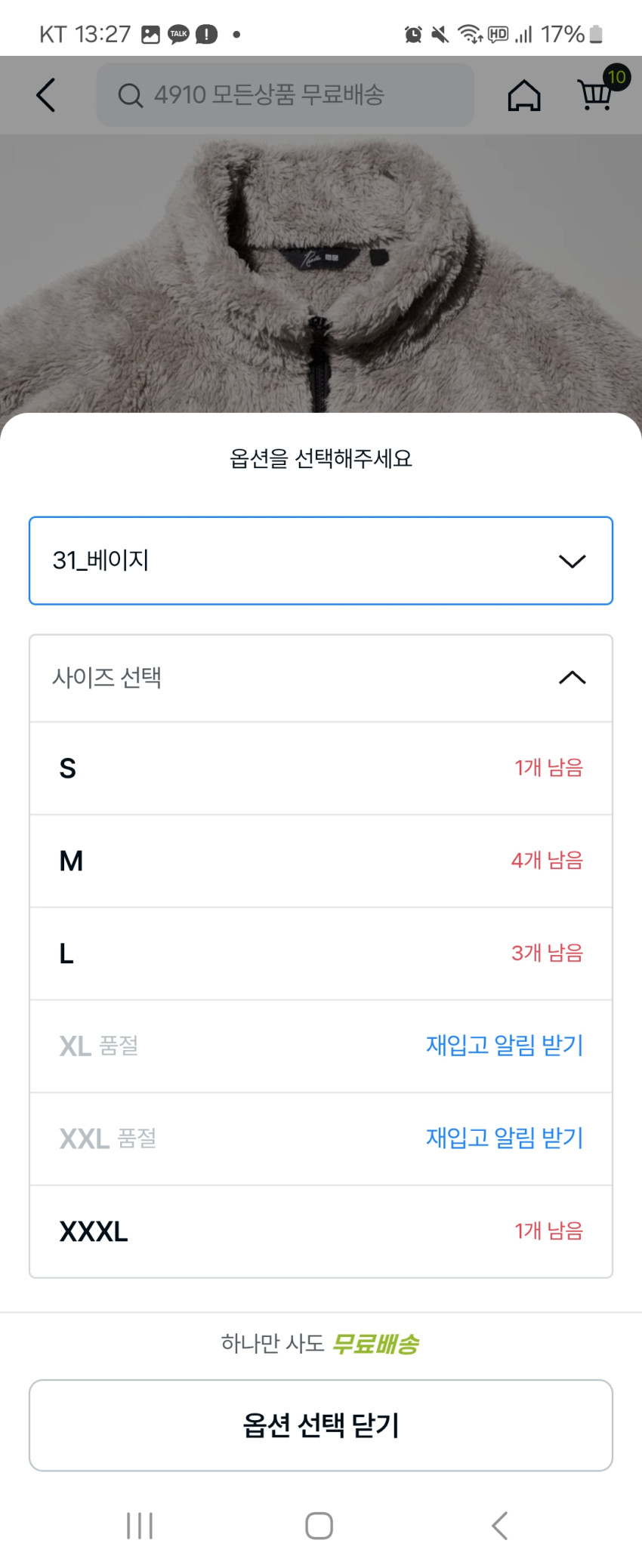Open the 31_베이지 color dropdown

point(320,561)
